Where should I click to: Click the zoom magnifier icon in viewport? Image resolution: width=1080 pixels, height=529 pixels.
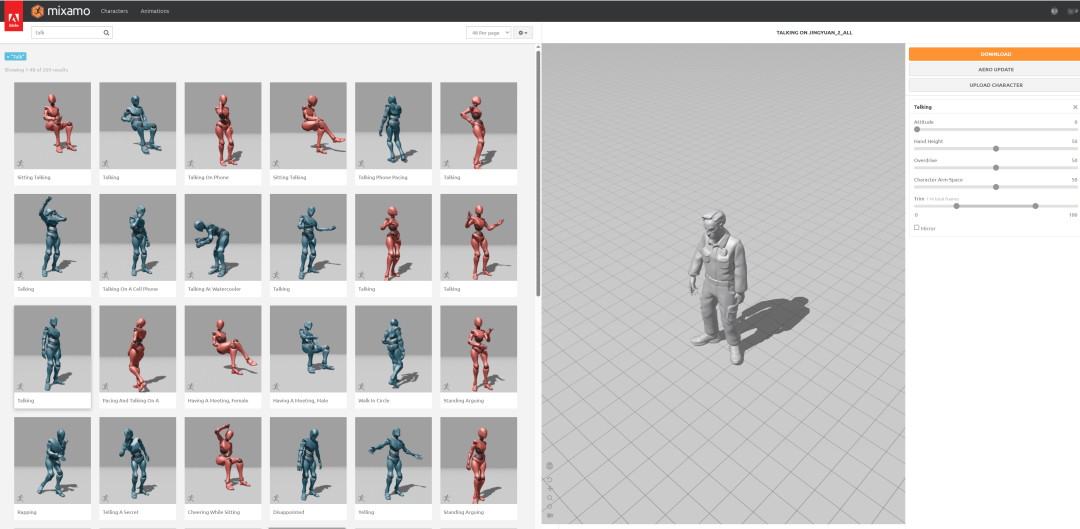pyautogui.click(x=550, y=497)
